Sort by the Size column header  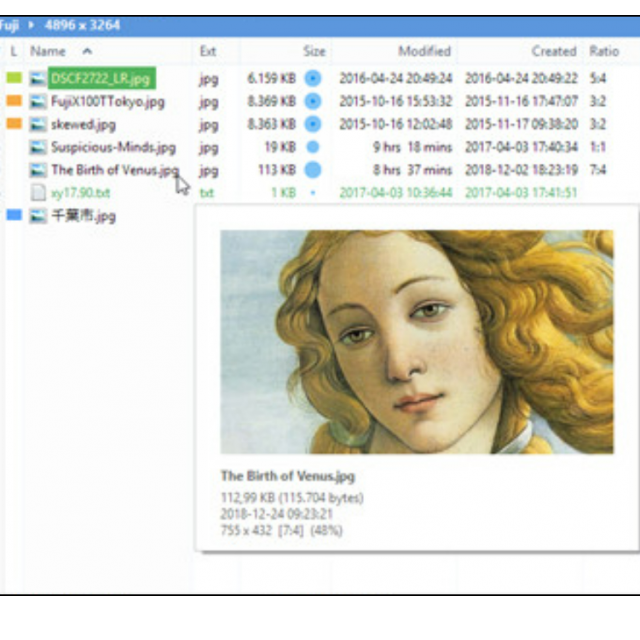[x=314, y=51]
